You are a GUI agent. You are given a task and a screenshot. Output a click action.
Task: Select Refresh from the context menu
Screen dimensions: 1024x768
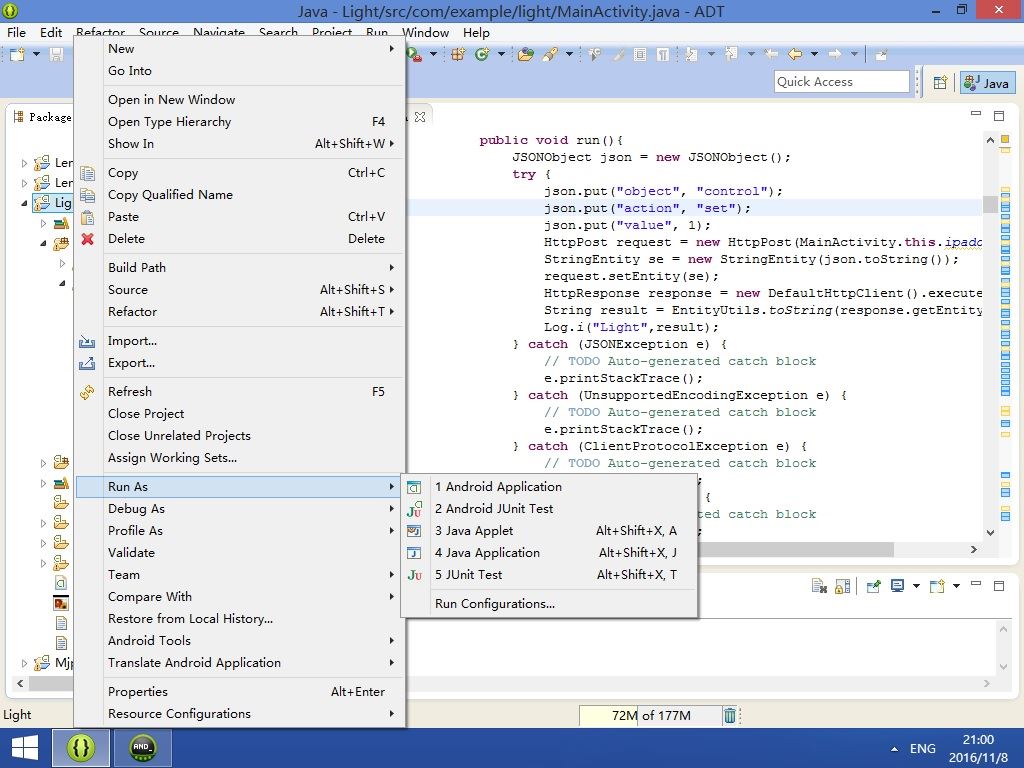click(x=130, y=392)
